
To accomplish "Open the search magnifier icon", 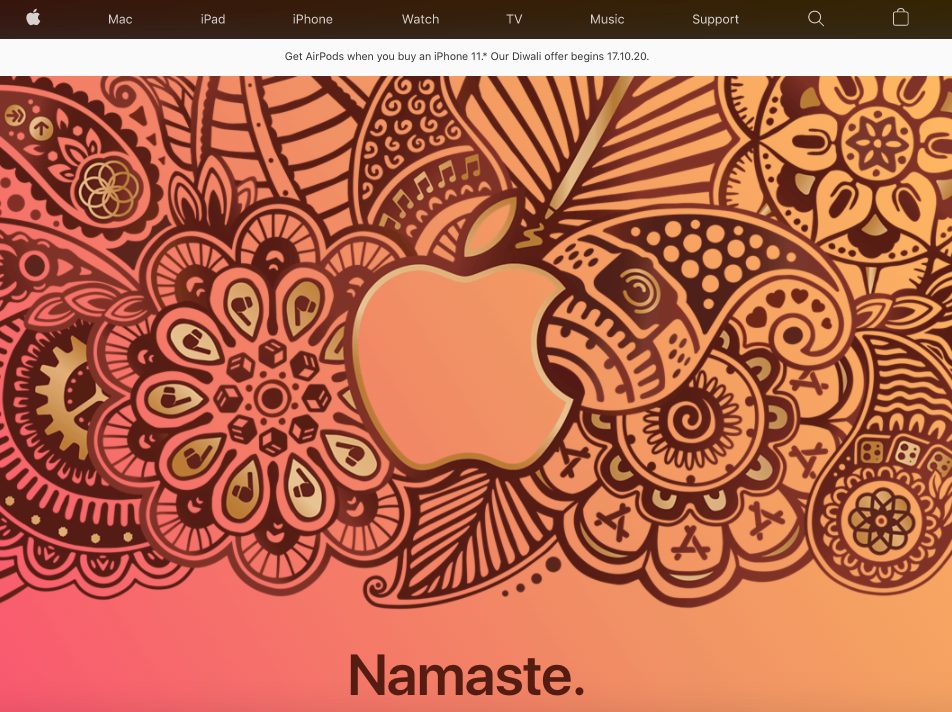I will 816,18.
